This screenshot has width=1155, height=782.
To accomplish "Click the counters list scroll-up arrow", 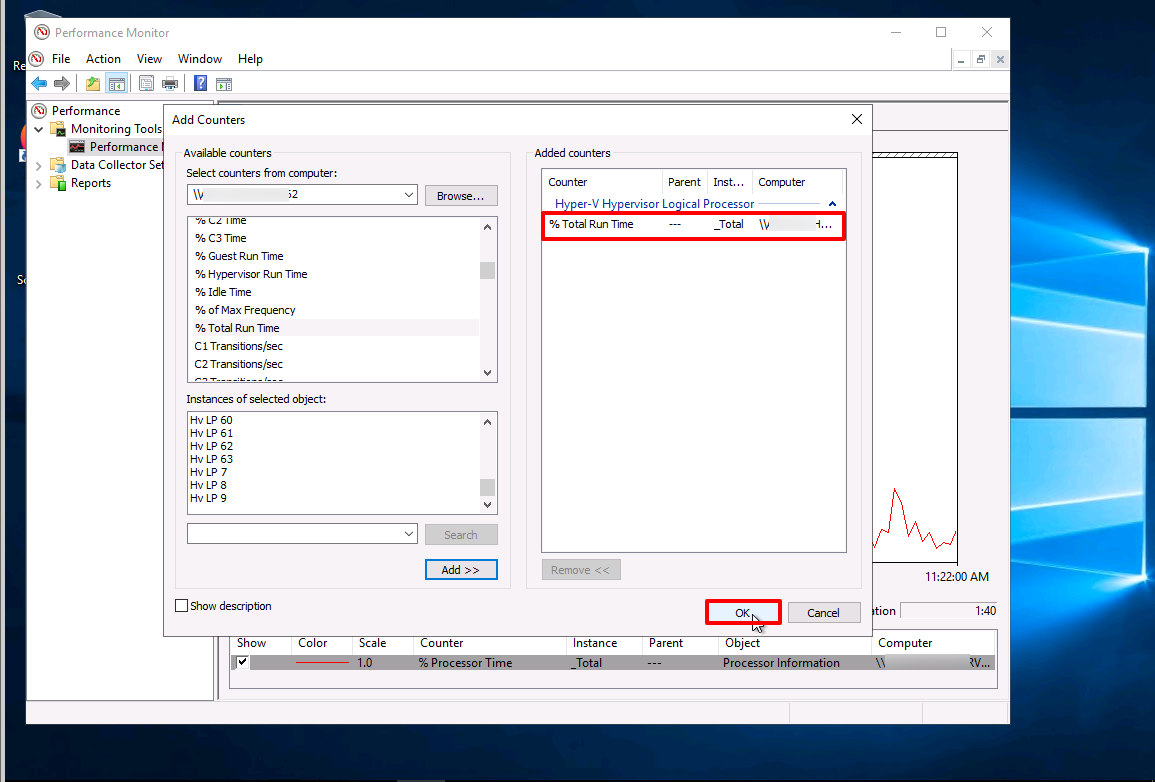I will (x=488, y=227).
